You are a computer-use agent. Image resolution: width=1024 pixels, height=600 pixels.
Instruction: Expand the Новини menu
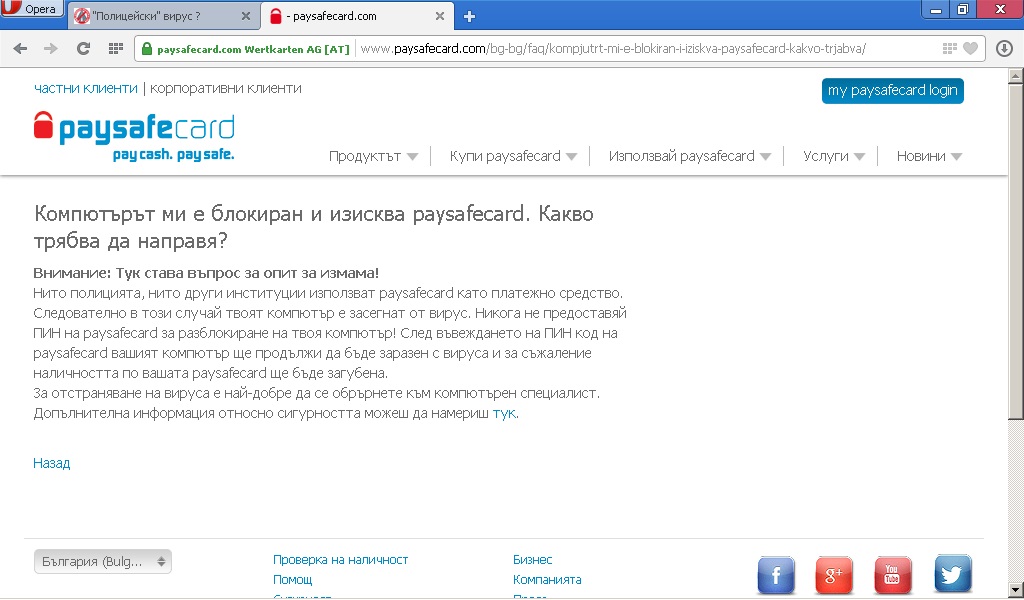pos(929,156)
